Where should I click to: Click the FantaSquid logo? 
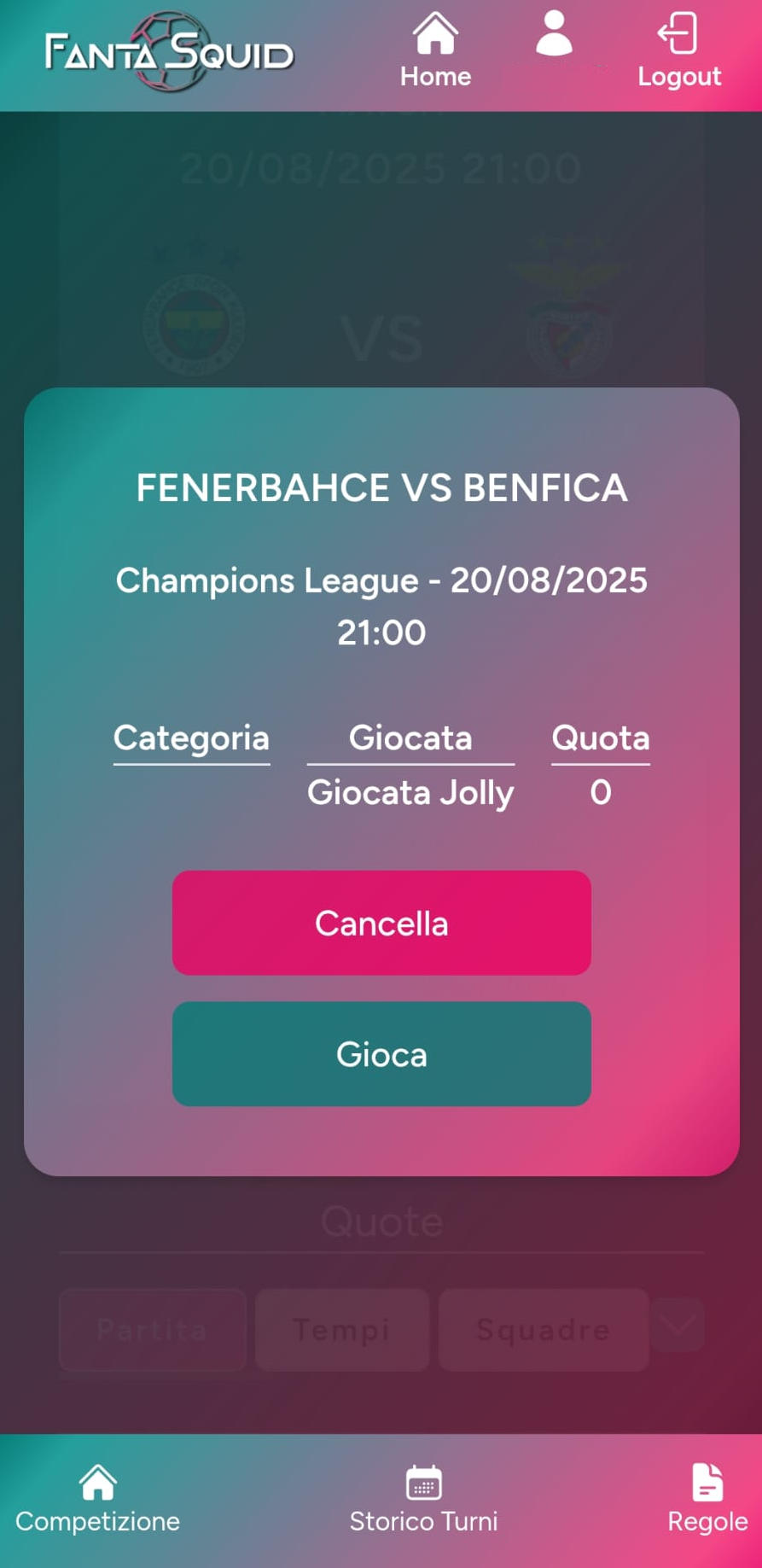169,53
